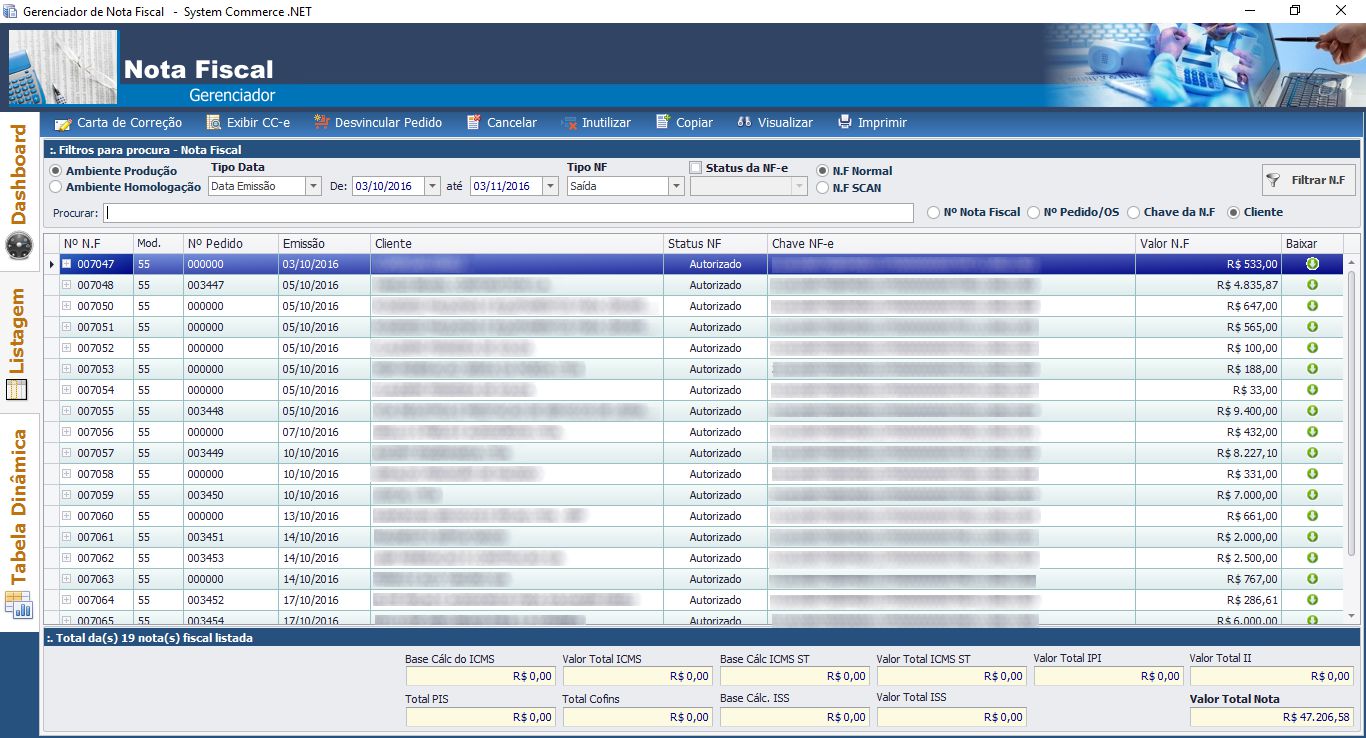
Task: Enable the Status da NF-e checkbox
Action: [x=697, y=167]
